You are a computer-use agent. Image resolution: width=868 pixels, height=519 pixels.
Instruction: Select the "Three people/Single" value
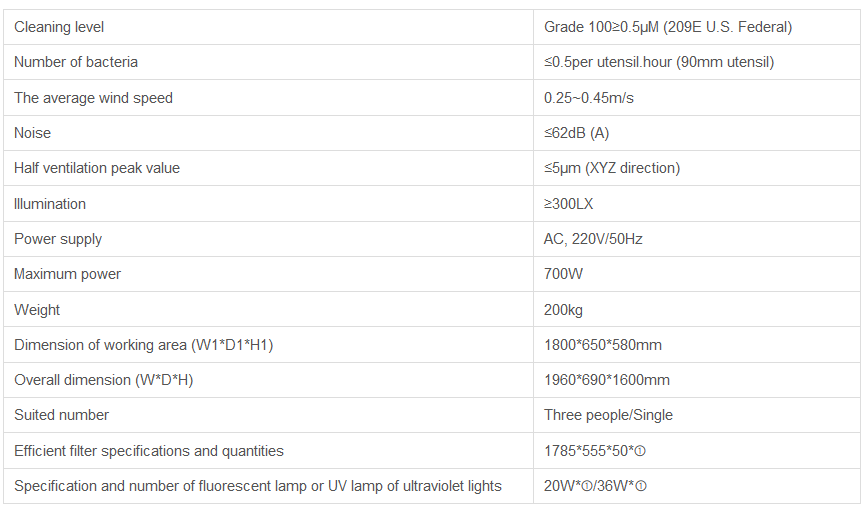pyautogui.click(x=608, y=415)
